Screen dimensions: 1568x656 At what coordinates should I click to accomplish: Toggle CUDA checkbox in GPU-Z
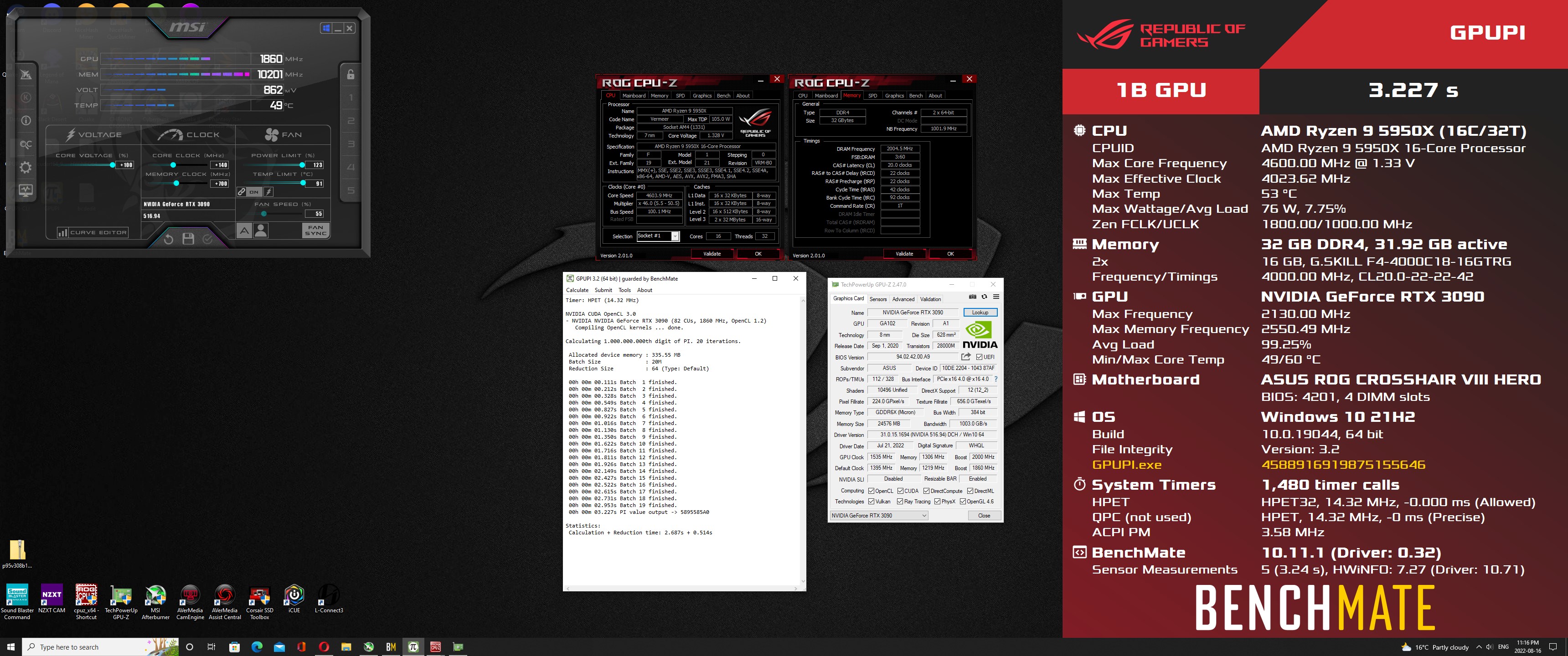click(x=900, y=491)
